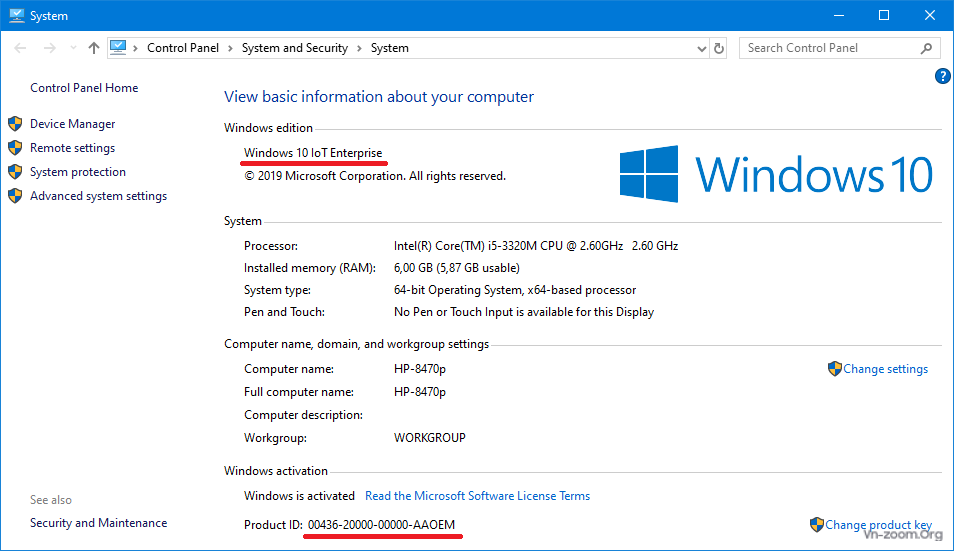This screenshot has height=551, width=954.
Task: Click the search magnifier icon
Action: (x=926, y=48)
